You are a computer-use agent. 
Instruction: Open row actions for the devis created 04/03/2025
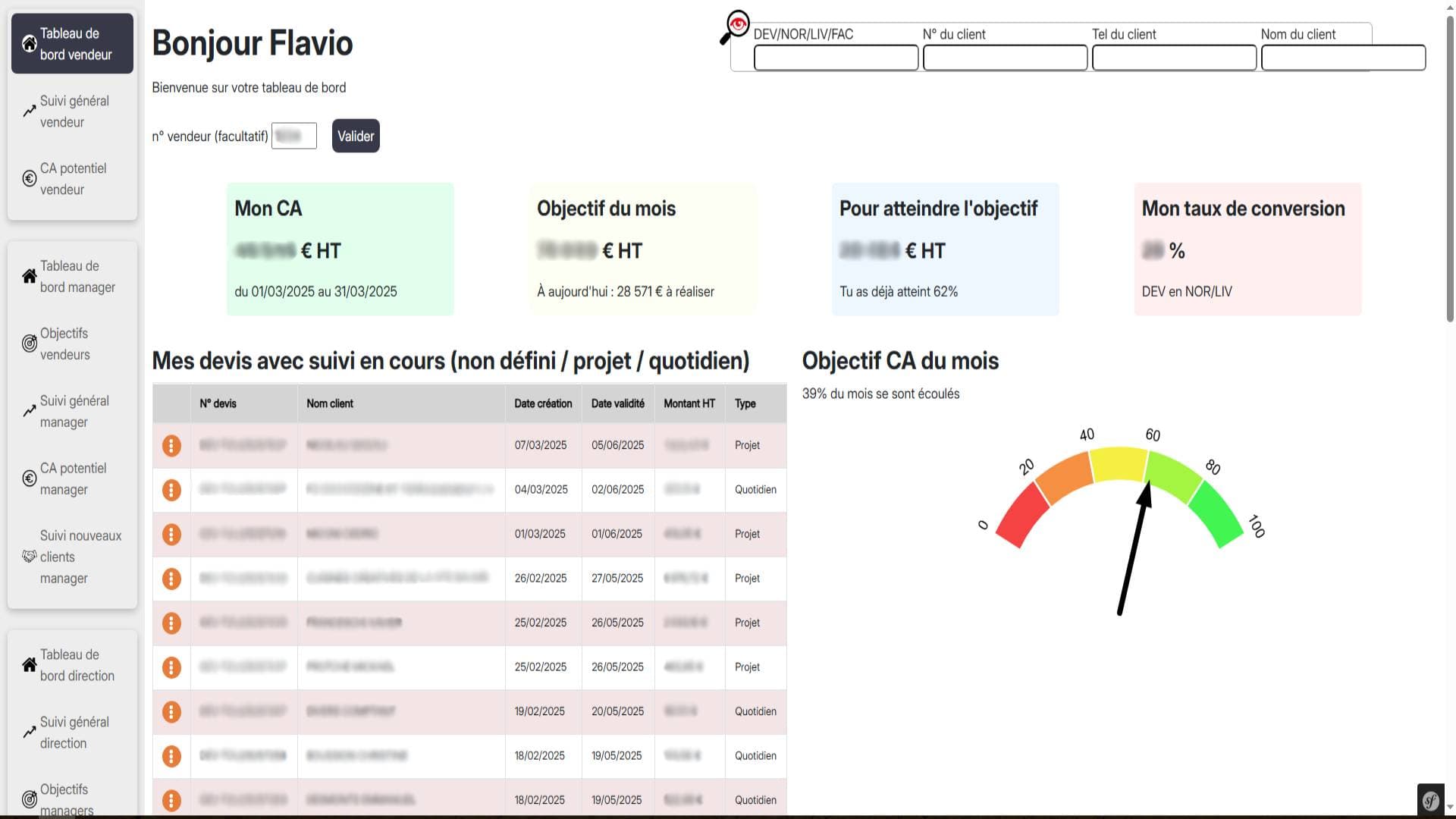click(x=171, y=490)
